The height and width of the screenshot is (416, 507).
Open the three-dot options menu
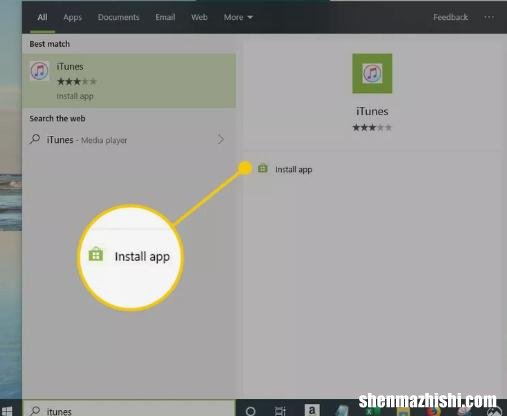[x=489, y=17]
